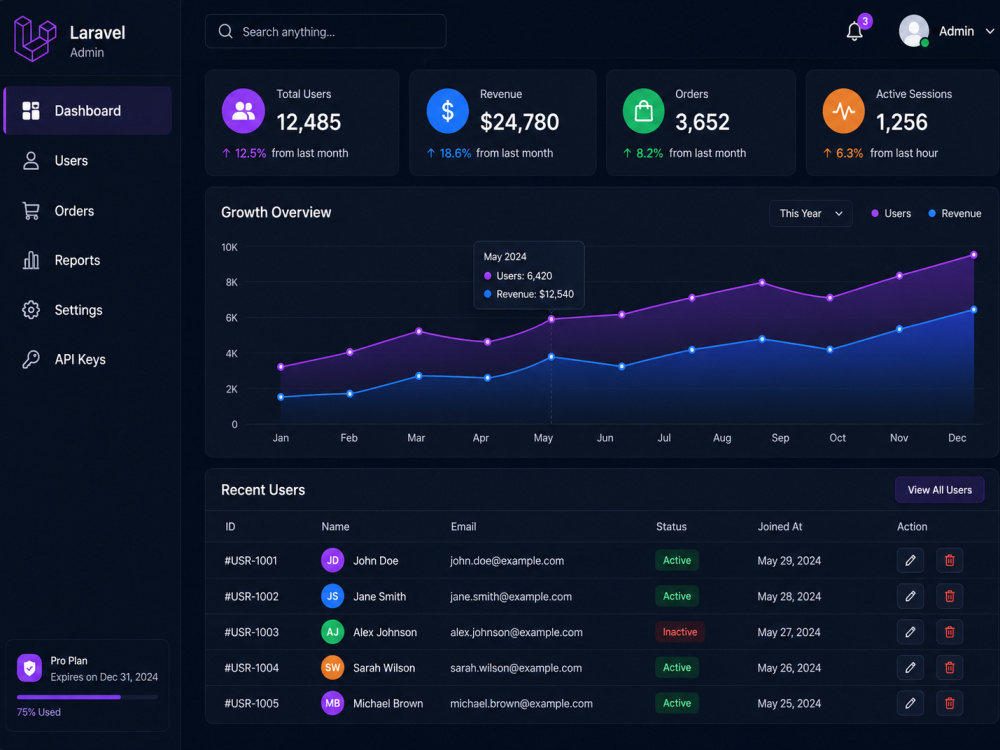Click the blue Revenue dollar icon
This screenshot has width=1000, height=750.
(x=447, y=111)
